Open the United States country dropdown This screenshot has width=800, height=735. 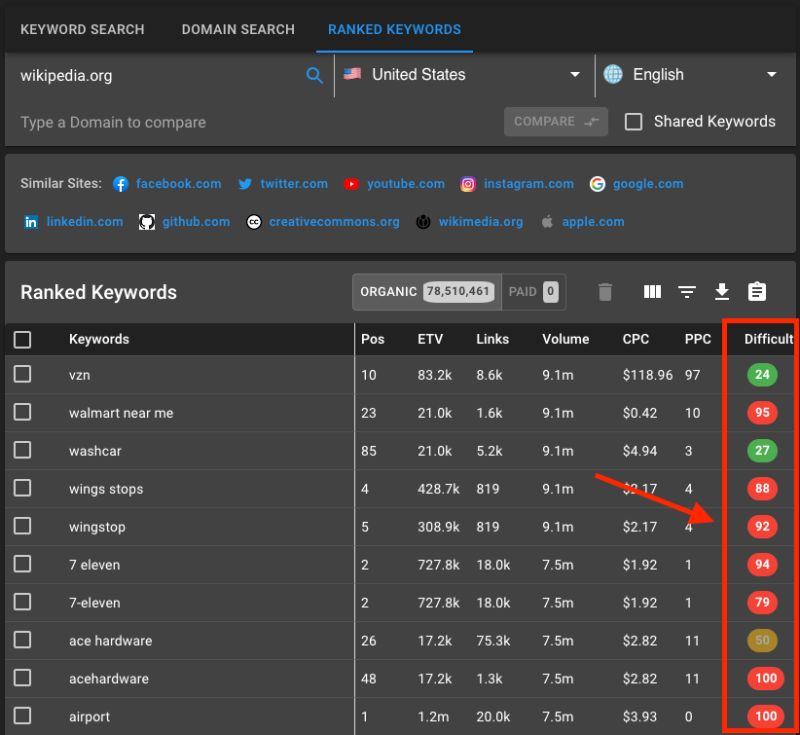464,75
